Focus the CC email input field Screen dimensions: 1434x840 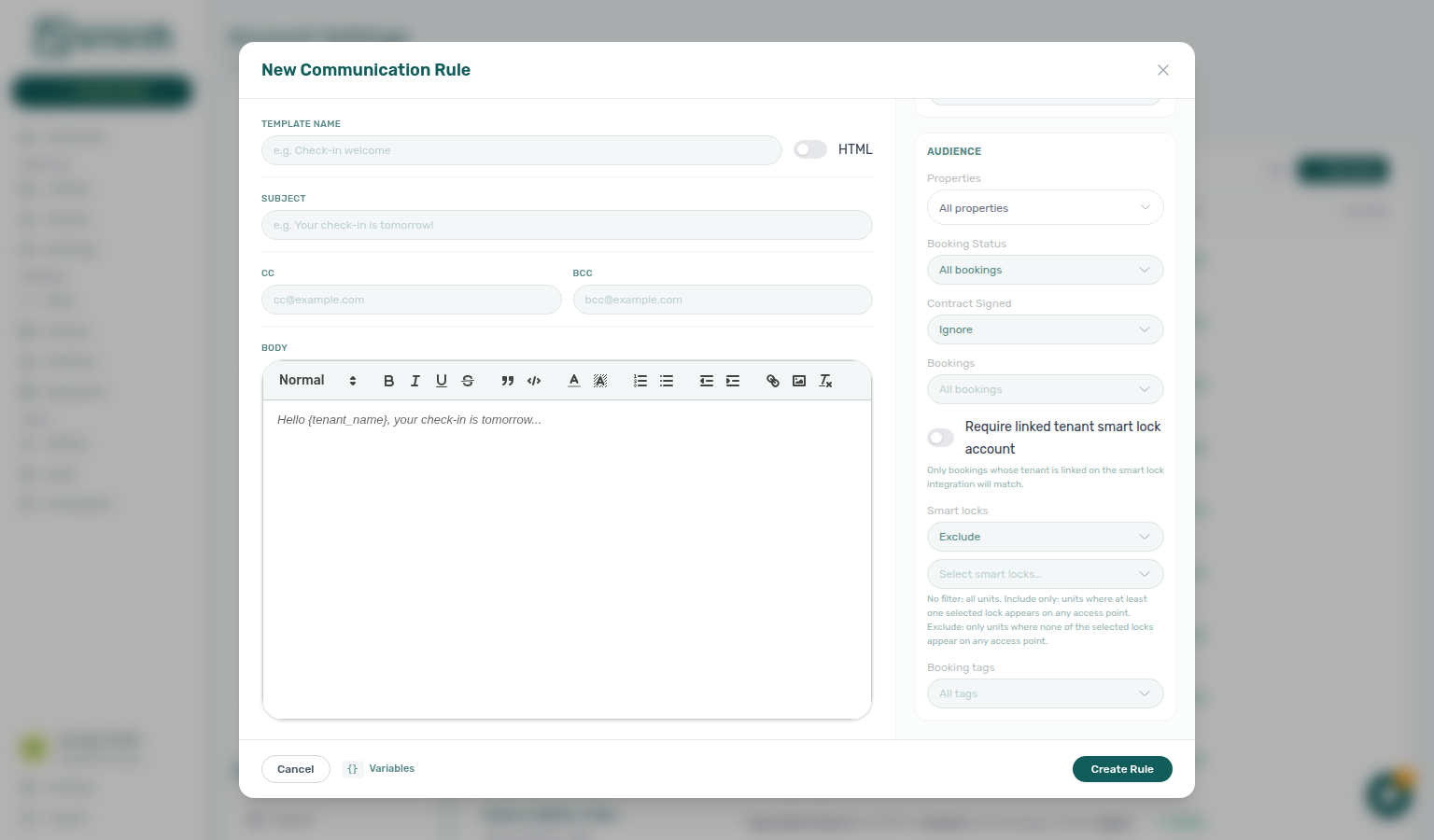pos(412,300)
